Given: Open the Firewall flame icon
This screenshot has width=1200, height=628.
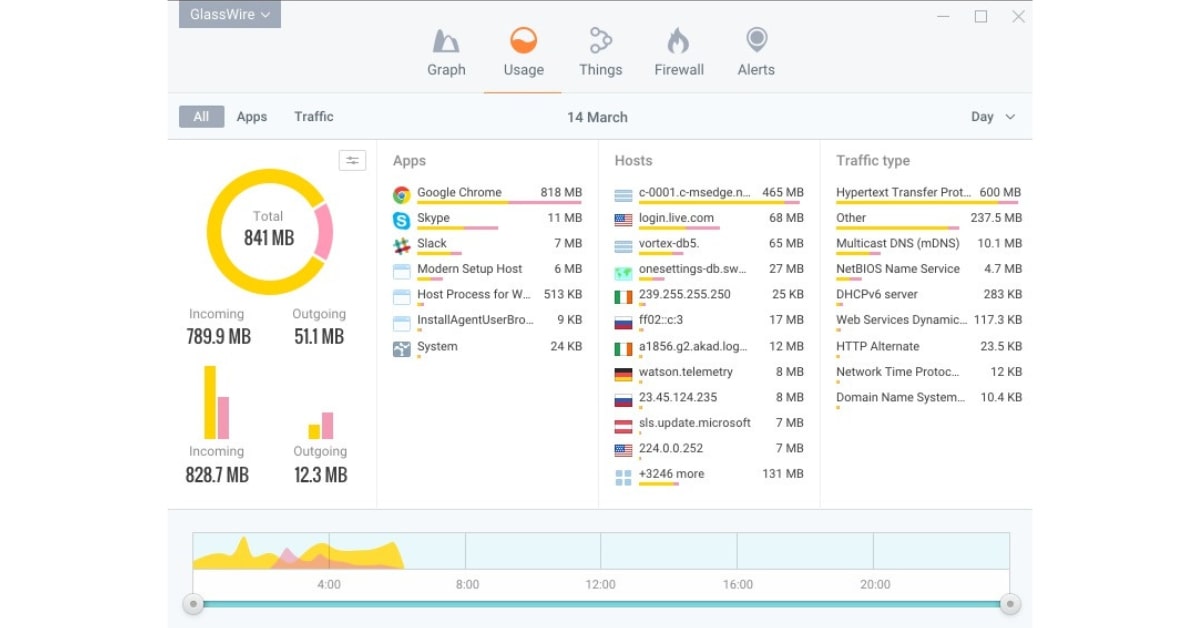Looking at the screenshot, I should 678,41.
